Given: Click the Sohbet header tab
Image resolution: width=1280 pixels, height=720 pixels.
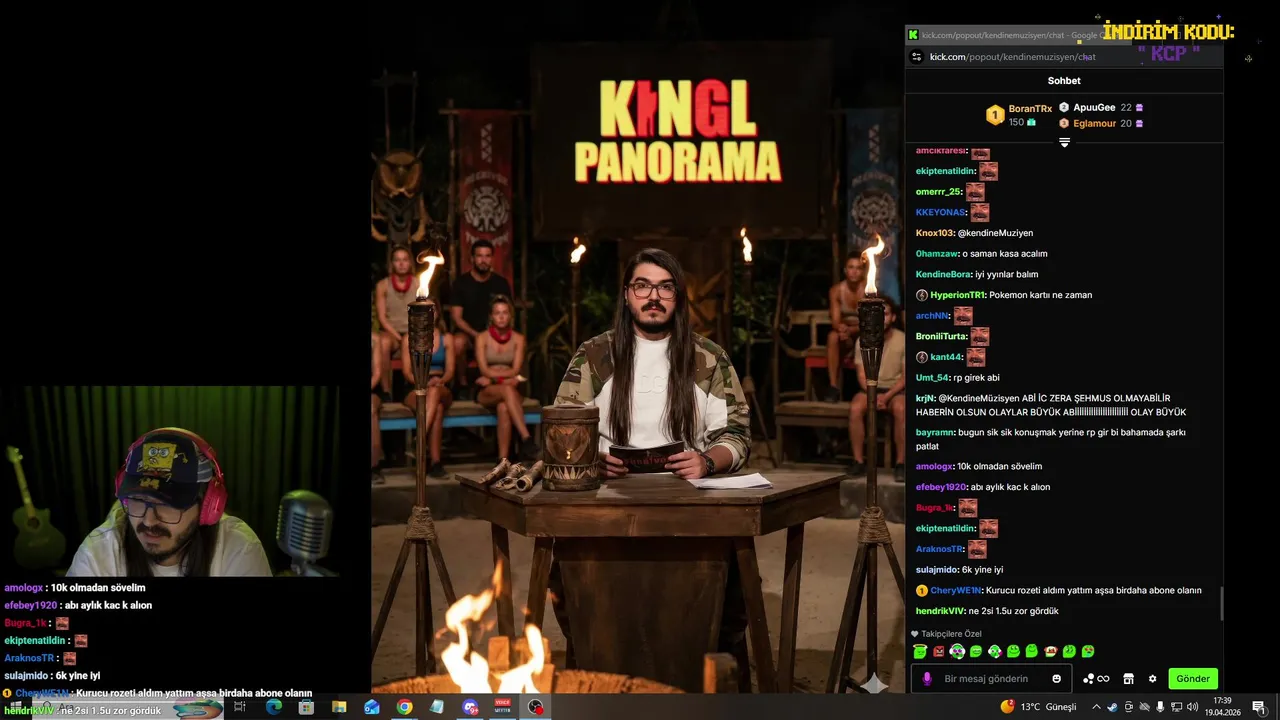Looking at the screenshot, I should tap(1064, 81).
